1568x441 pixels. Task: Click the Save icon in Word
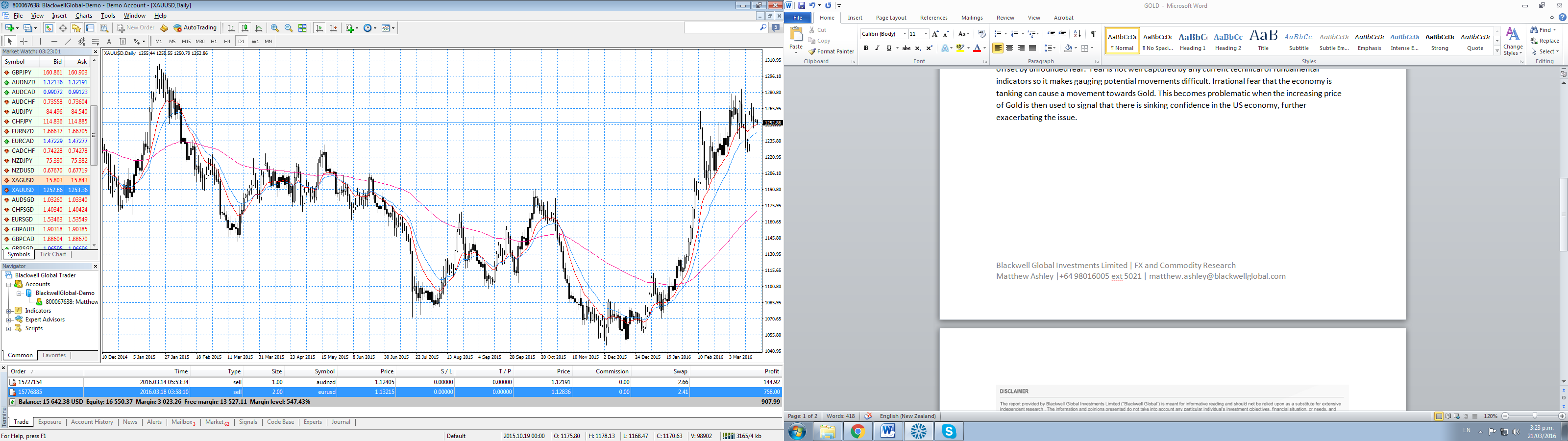pyautogui.click(x=802, y=5)
